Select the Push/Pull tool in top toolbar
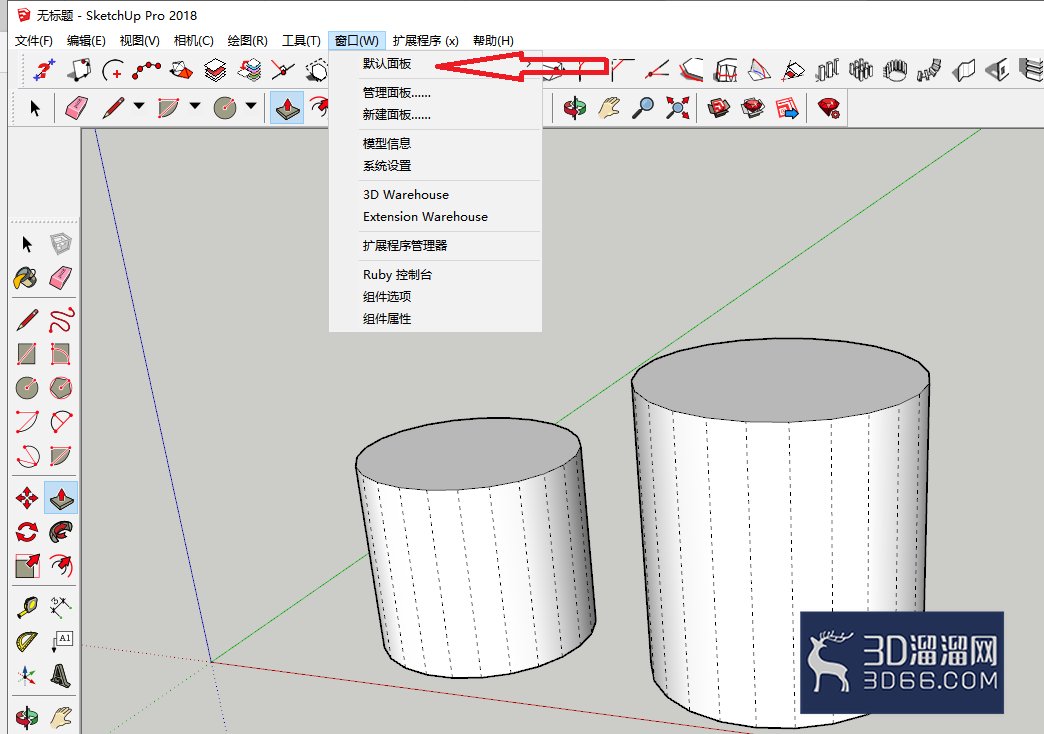This screenshot has height=734, width=1044. (x=287, y=107)
